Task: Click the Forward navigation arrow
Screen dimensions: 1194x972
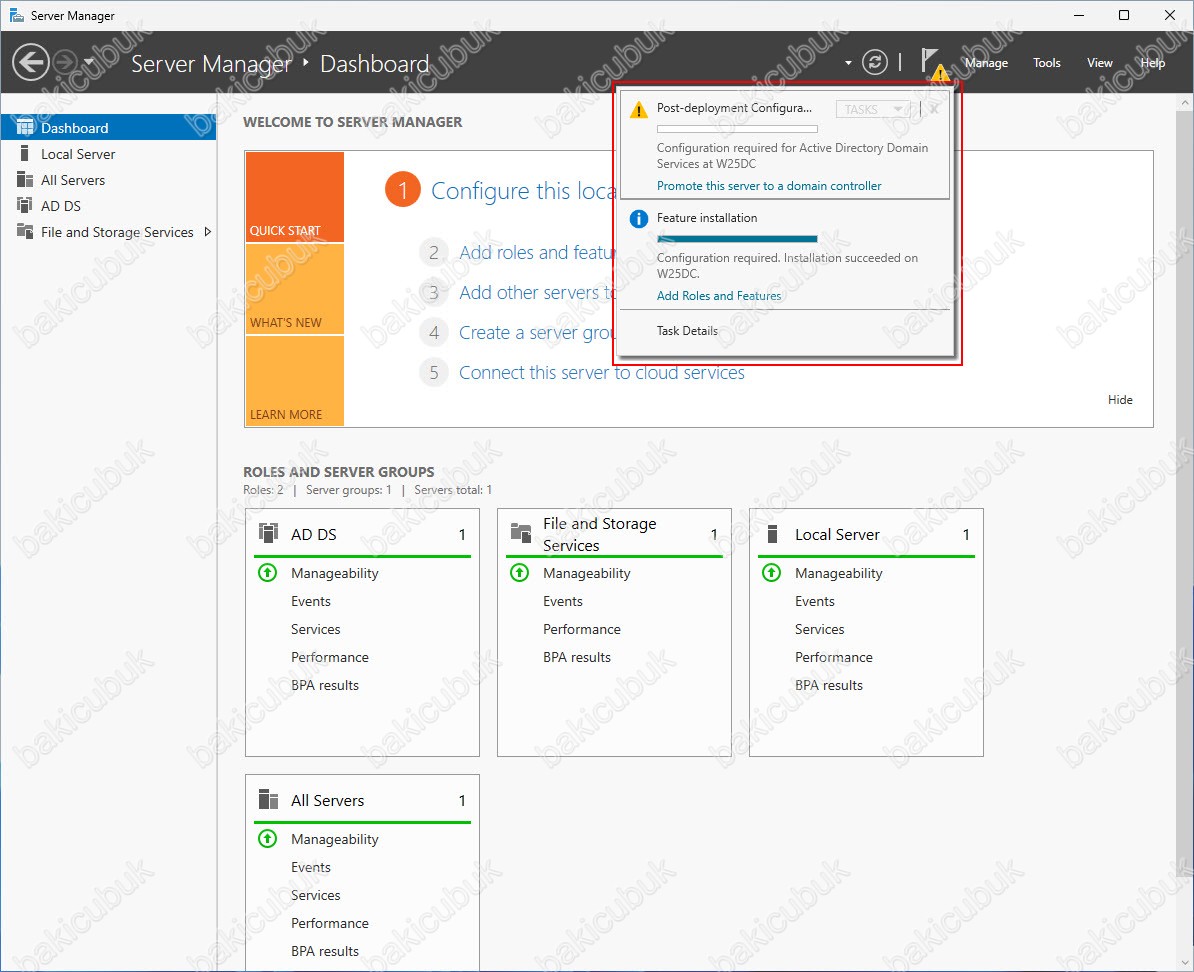Action: (66, 62)
